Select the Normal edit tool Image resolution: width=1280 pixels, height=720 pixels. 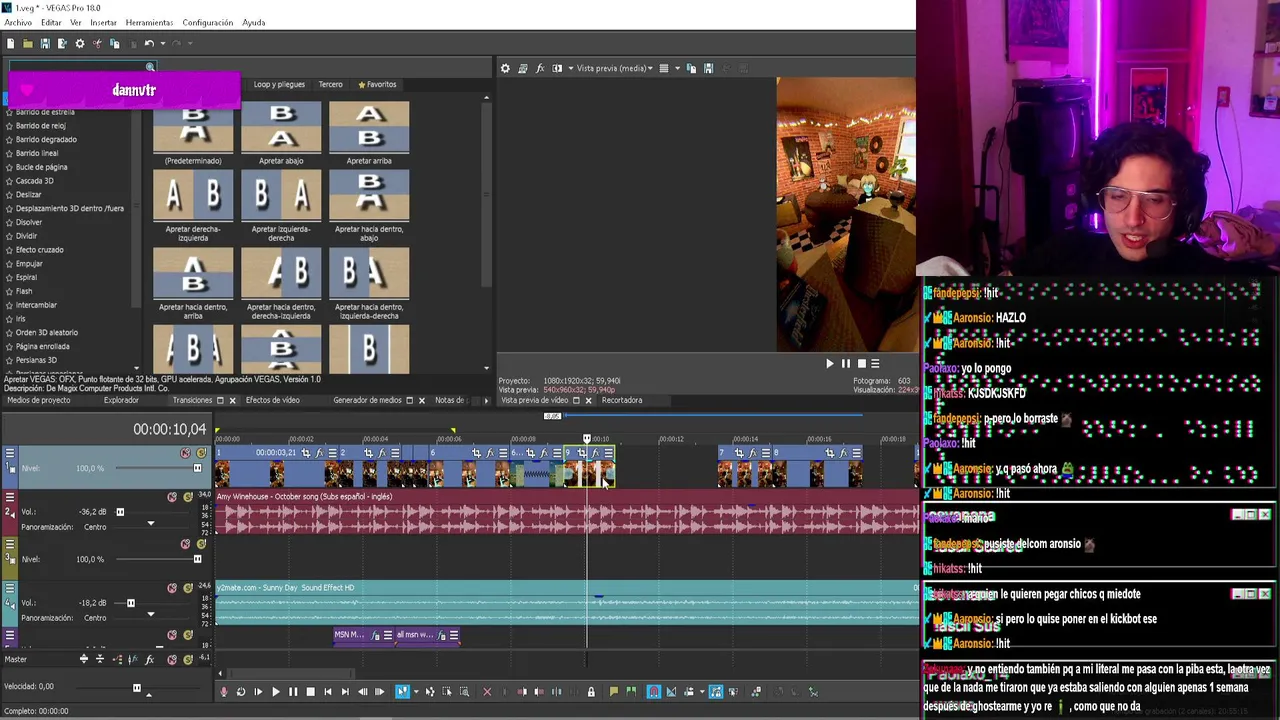pyautogui.click(x=402, y=691)
